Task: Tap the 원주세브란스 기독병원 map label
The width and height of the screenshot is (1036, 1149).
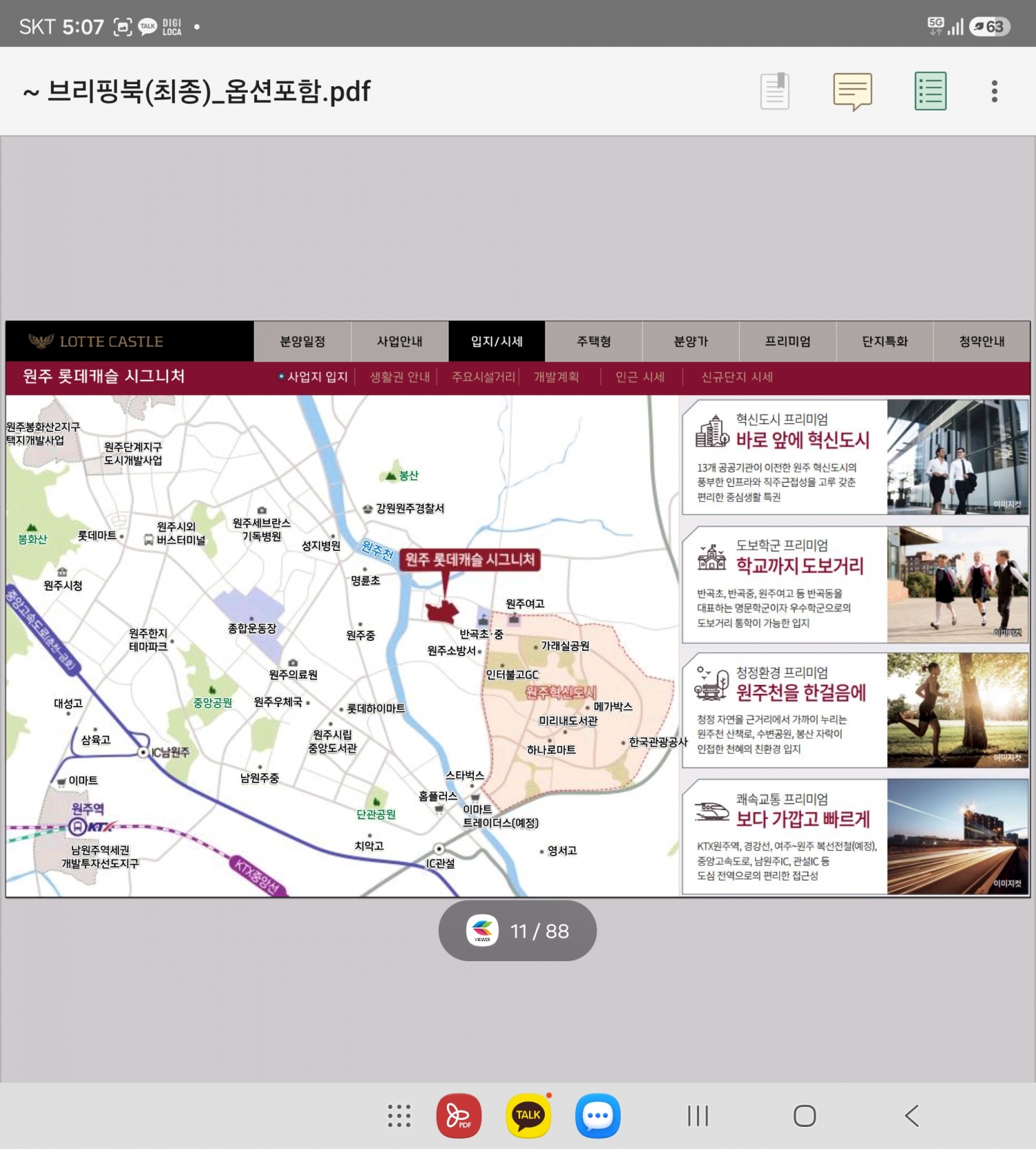Action: pos(262,530)
